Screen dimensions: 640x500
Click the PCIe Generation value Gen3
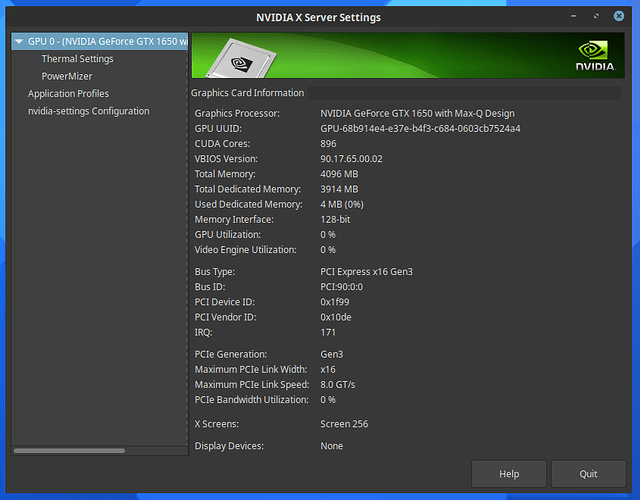[331, 354]
